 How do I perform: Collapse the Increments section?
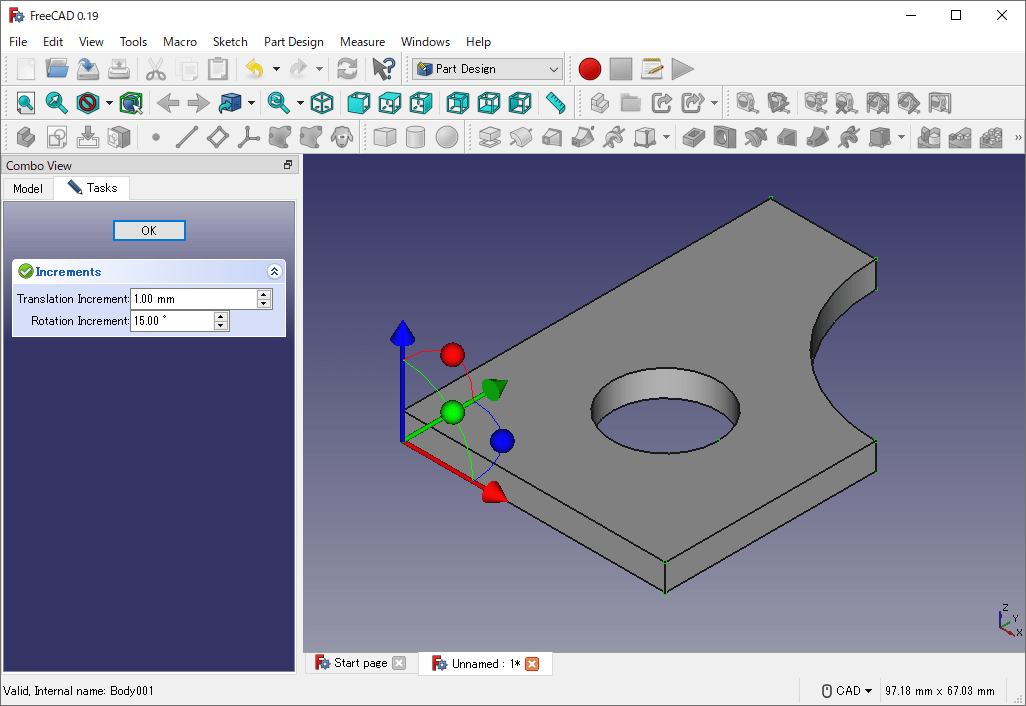pos(275,271)
